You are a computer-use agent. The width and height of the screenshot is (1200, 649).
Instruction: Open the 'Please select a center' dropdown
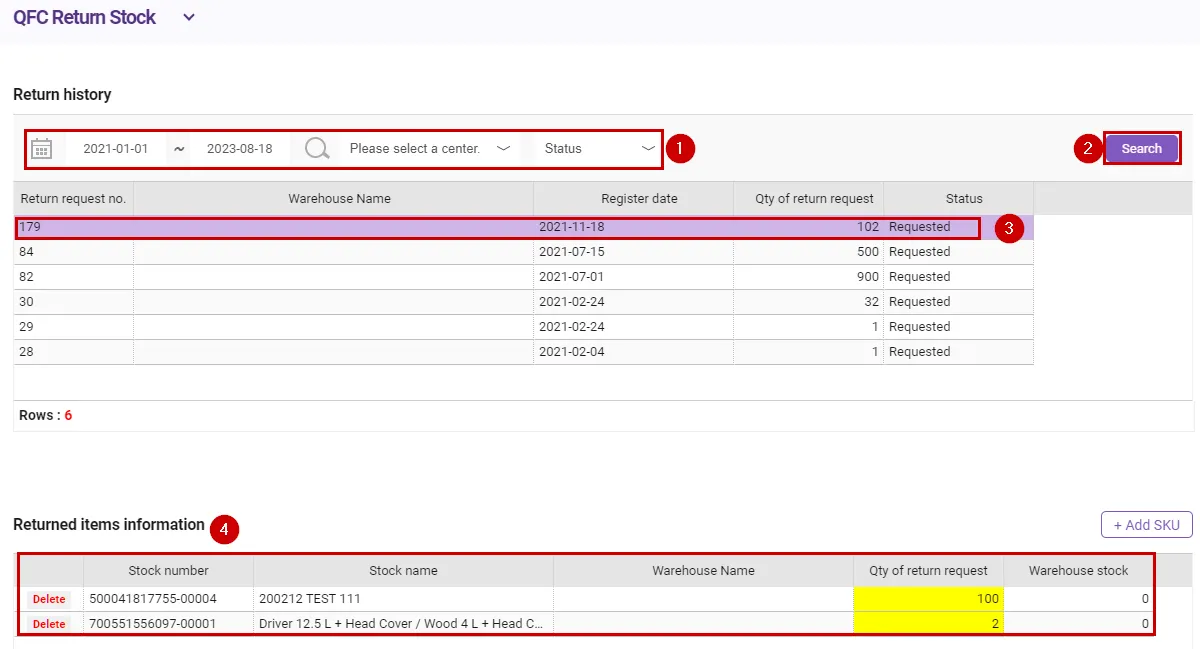(x=430, y=149)
